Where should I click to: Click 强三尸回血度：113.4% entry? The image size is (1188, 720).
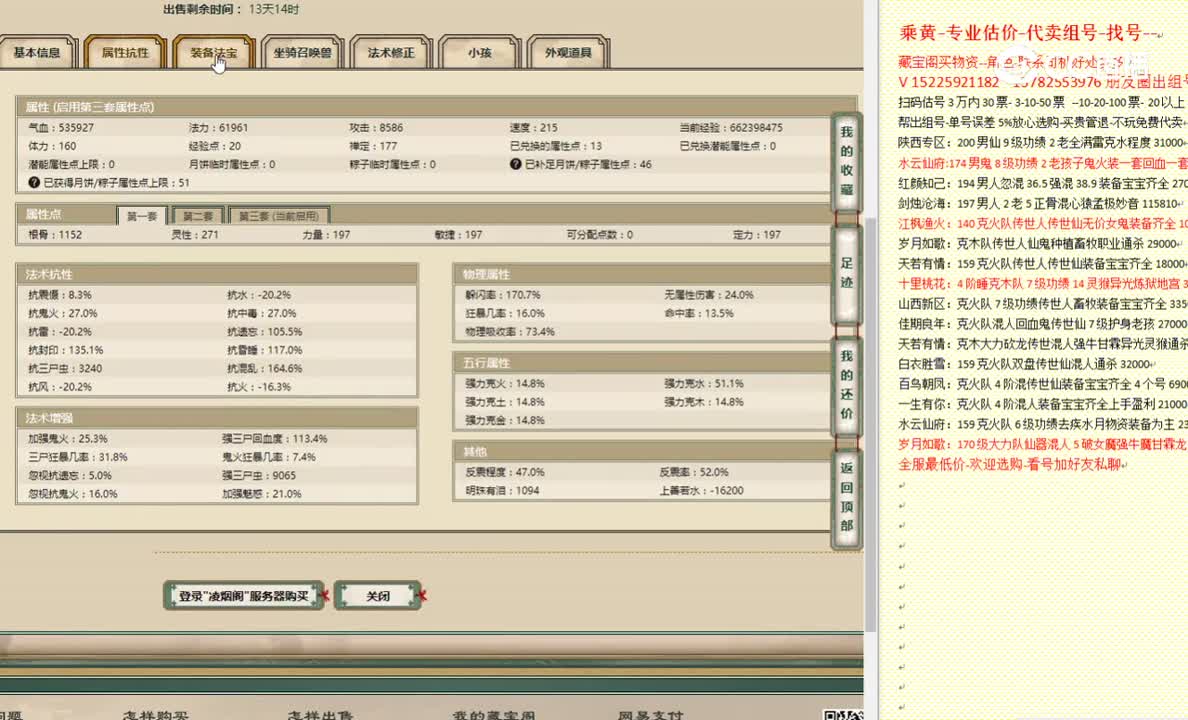tap(274, 439)
